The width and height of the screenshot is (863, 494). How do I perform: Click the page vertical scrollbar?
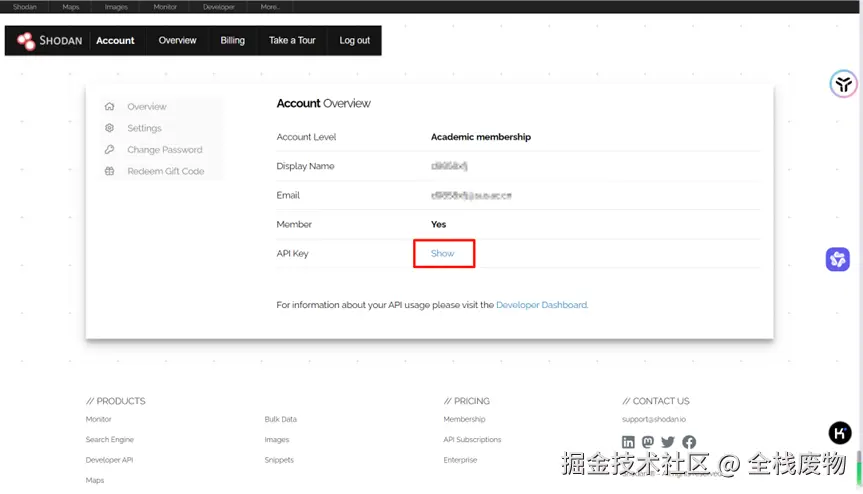pos(859,466)
